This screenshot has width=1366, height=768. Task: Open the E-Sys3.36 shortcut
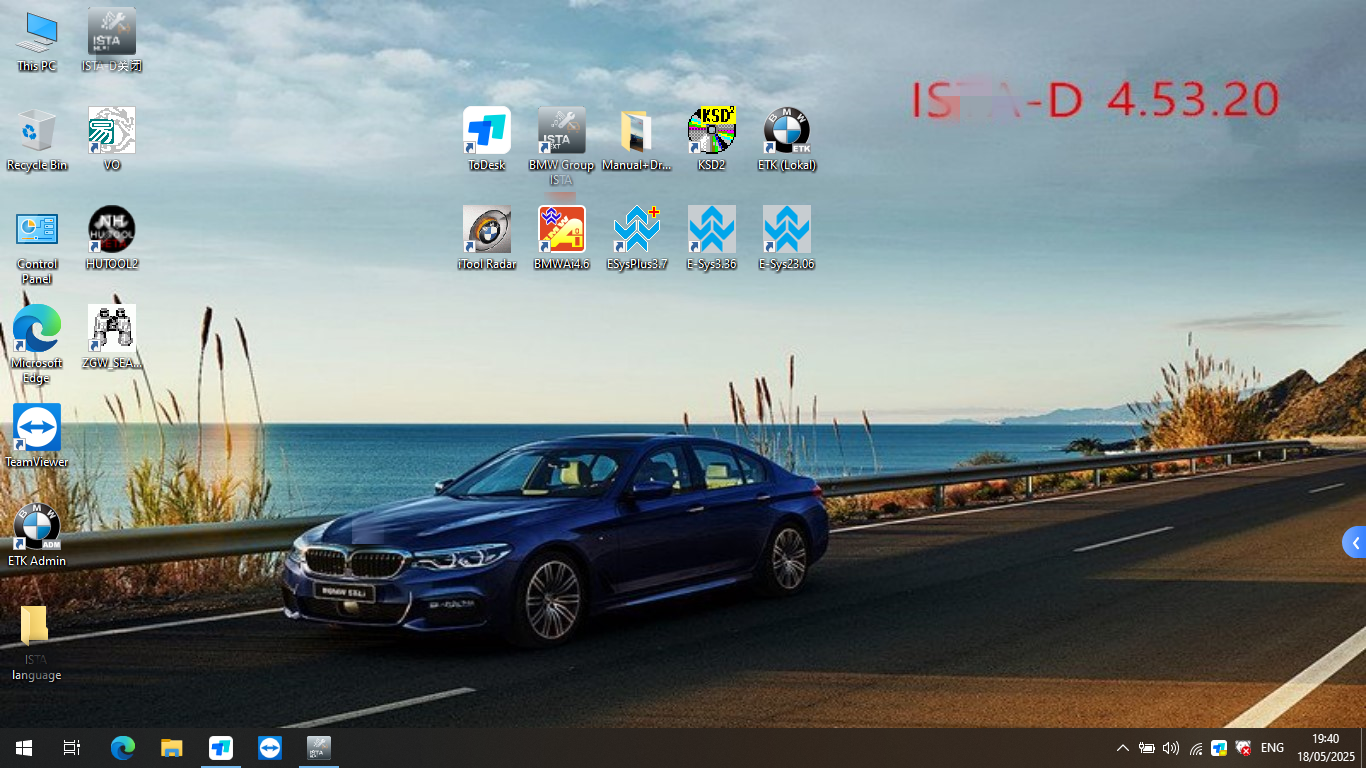(711, 230)
